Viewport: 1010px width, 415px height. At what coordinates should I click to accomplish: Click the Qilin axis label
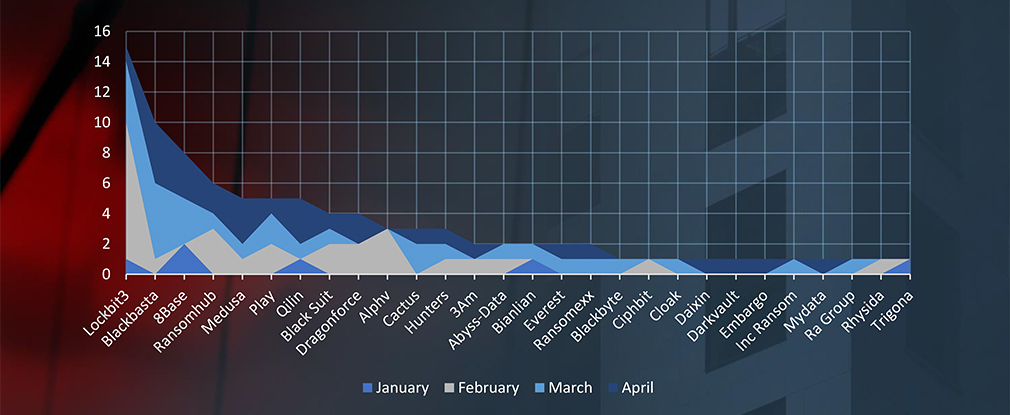[x=289, y=303]
